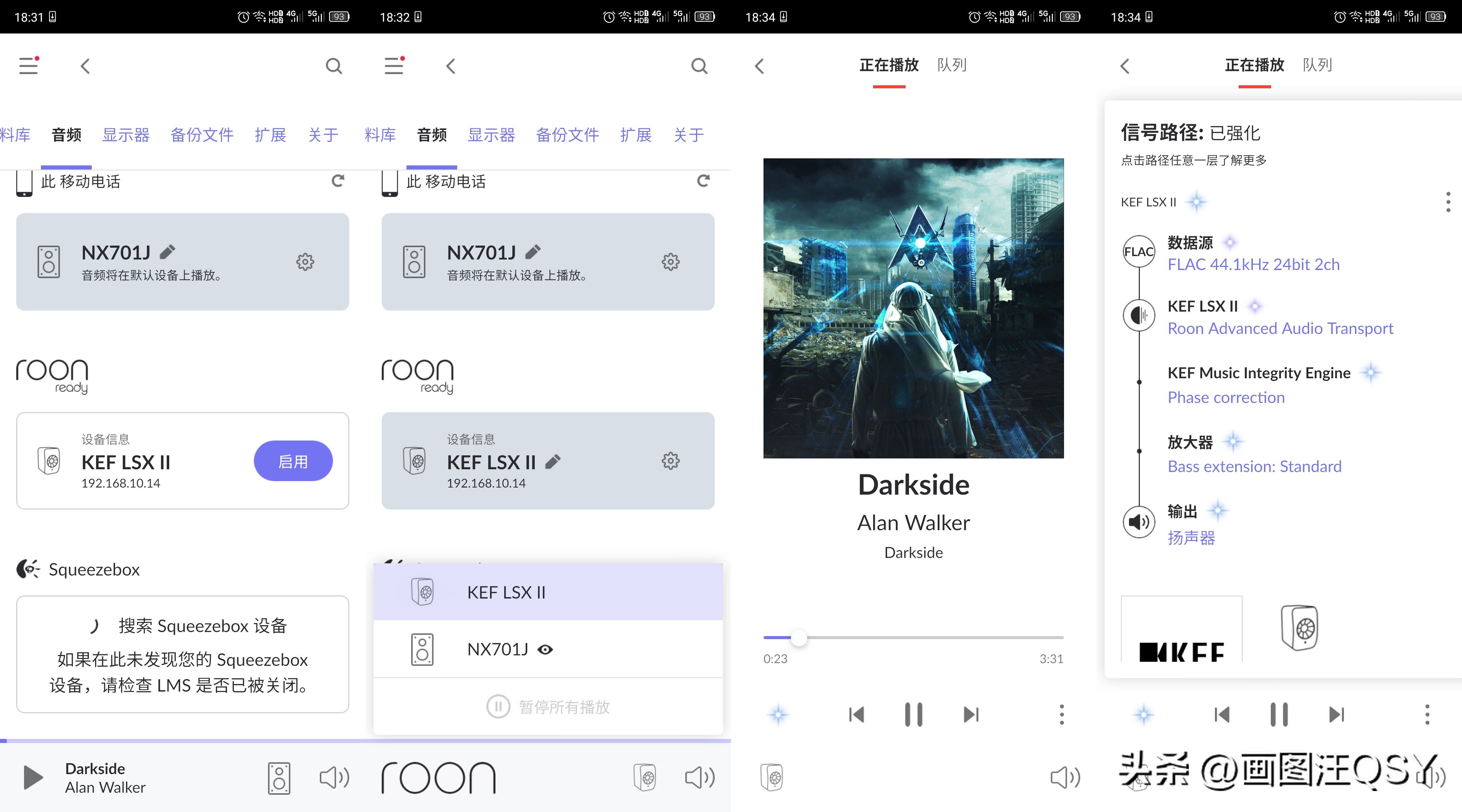
Task: Open the hamburger navigation menu
Action: click(28, 65)
